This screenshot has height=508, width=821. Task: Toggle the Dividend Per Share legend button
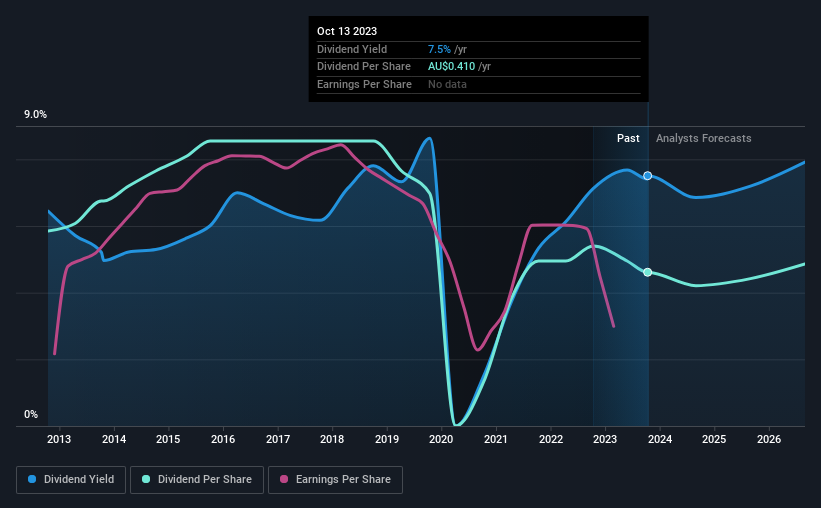coord(197,480)
